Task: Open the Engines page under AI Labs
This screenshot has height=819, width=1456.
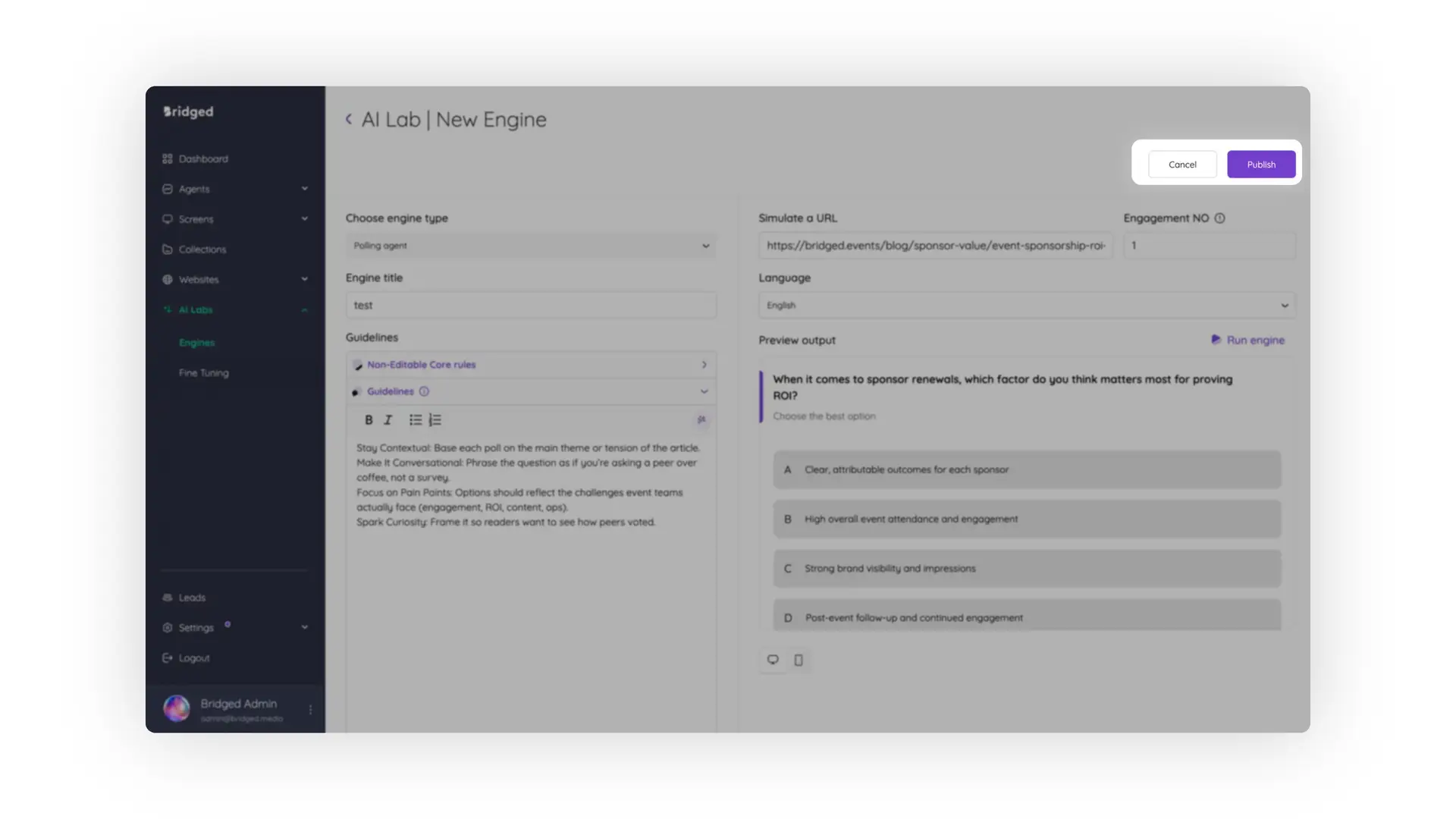Action: (x=196, y=342)
